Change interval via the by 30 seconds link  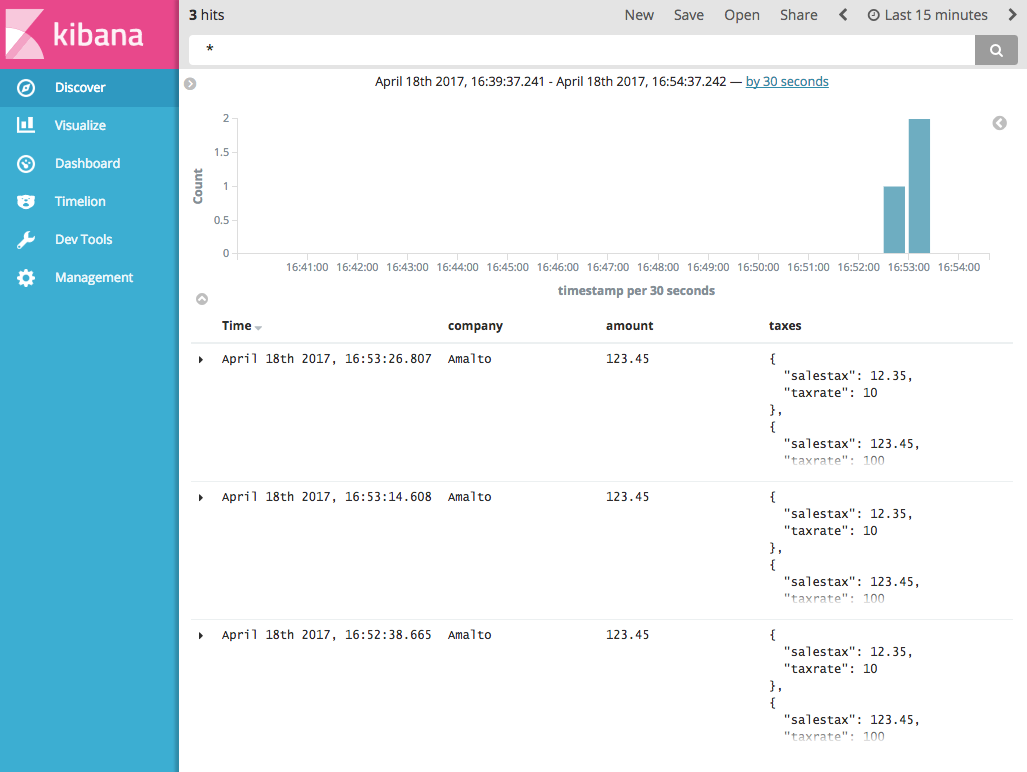[x=787, y=81]
